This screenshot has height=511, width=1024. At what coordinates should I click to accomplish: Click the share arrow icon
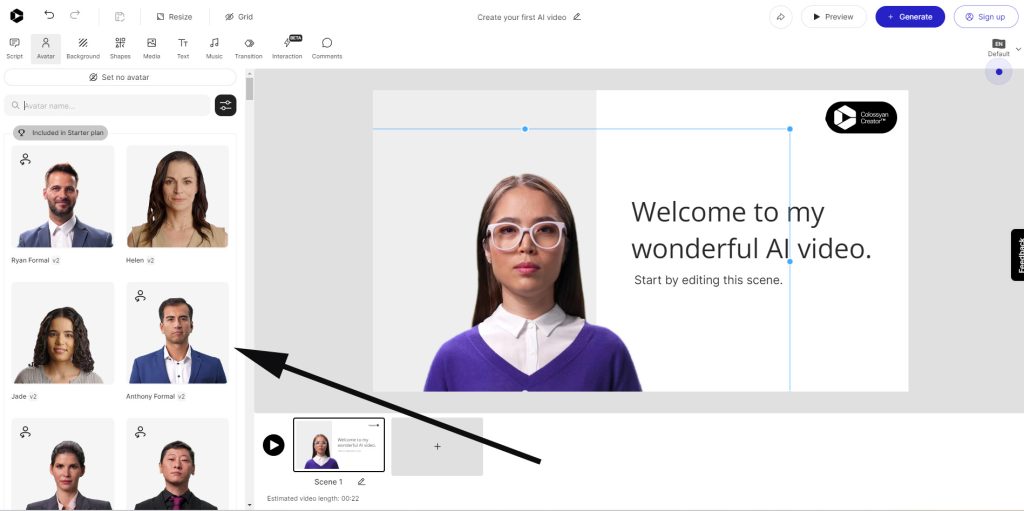click(780, 17)
